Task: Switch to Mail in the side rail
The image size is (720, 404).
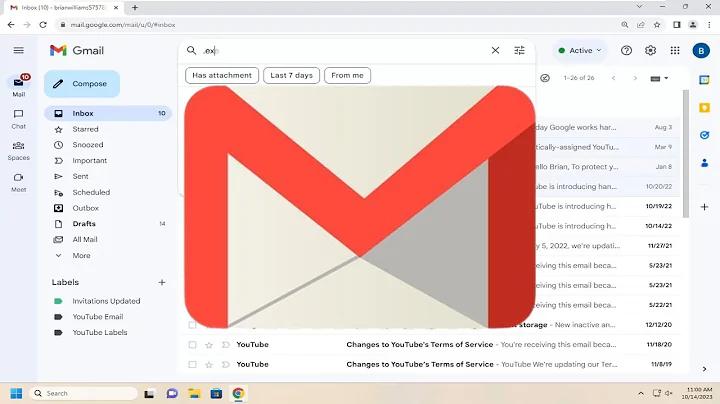Action: click(19, 85)
